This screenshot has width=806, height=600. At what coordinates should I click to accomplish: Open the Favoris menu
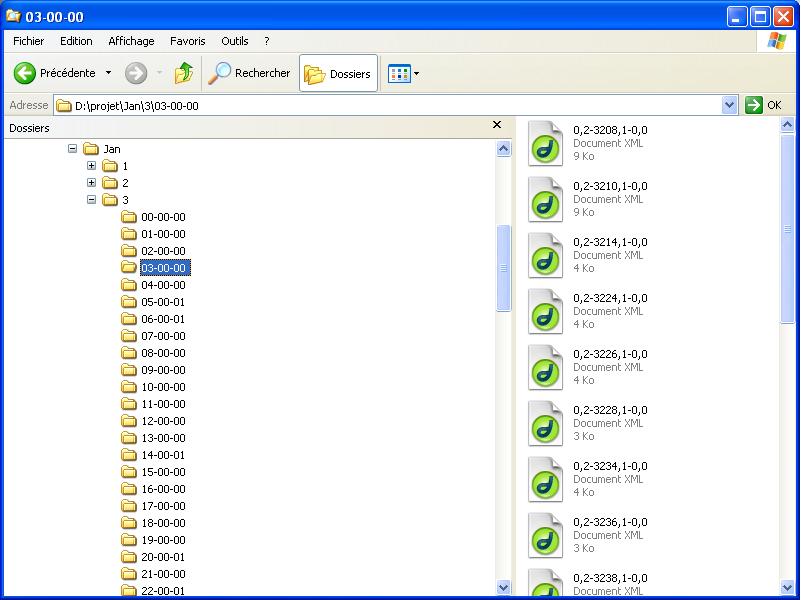188,41
